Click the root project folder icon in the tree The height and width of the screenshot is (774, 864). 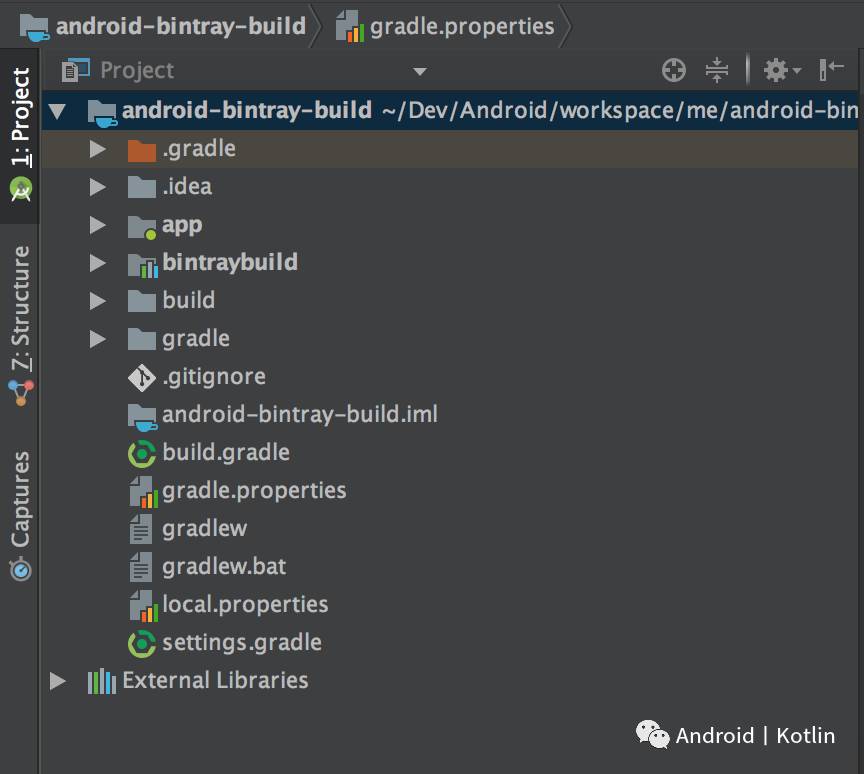[102, 113]
